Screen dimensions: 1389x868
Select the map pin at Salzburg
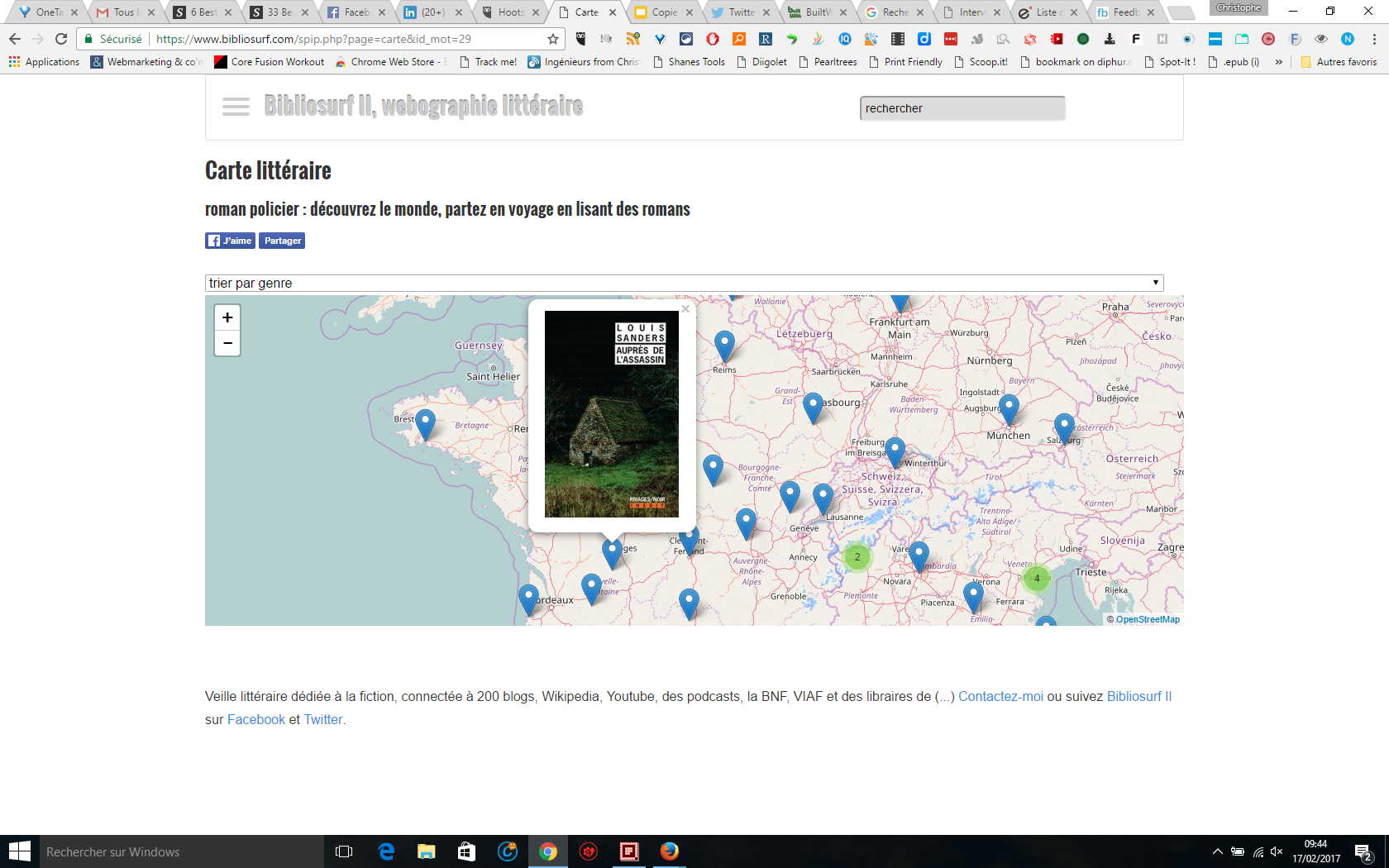tap(1064, 429)
